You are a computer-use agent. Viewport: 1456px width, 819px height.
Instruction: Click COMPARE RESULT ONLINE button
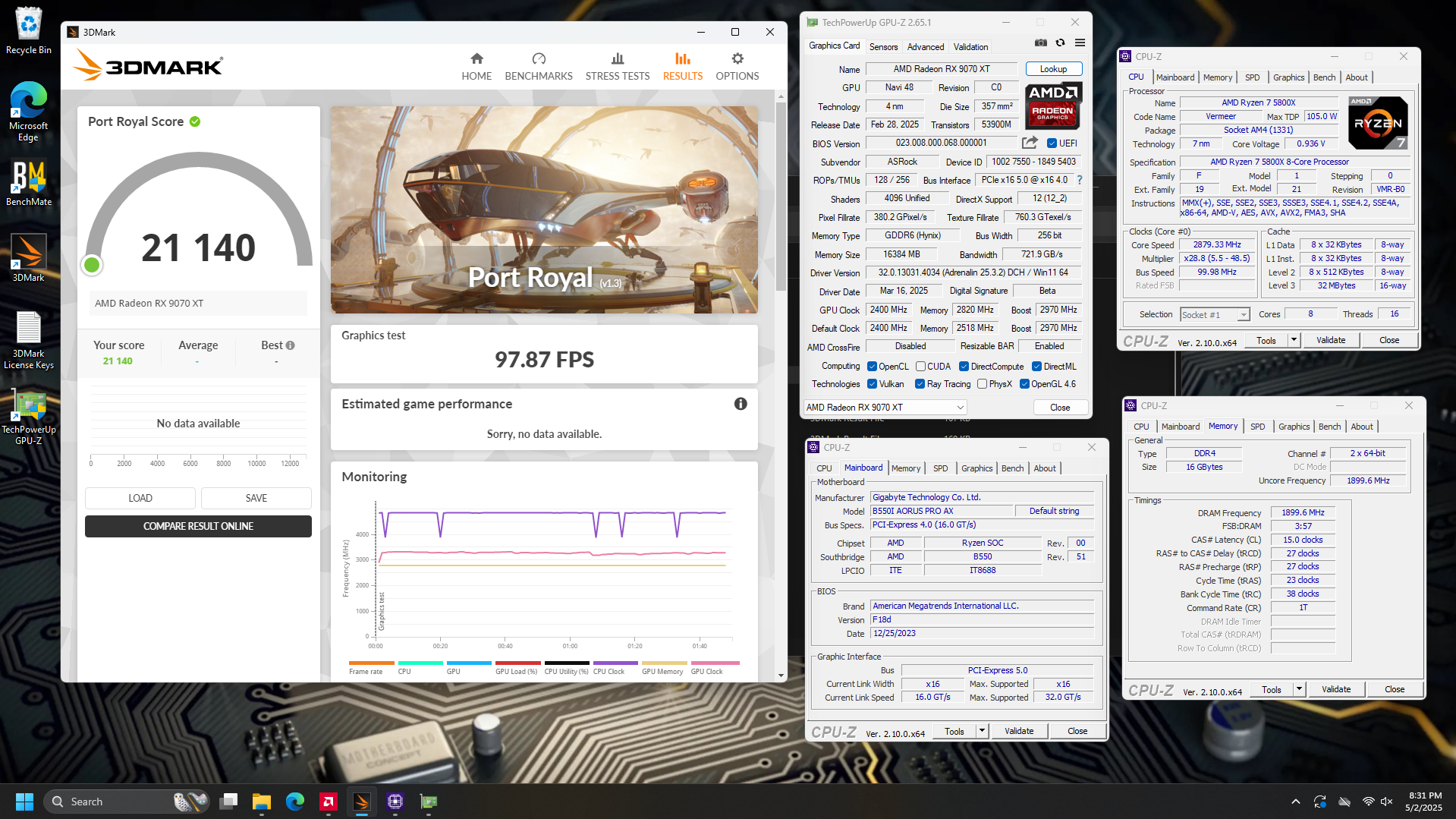point(198,526)
